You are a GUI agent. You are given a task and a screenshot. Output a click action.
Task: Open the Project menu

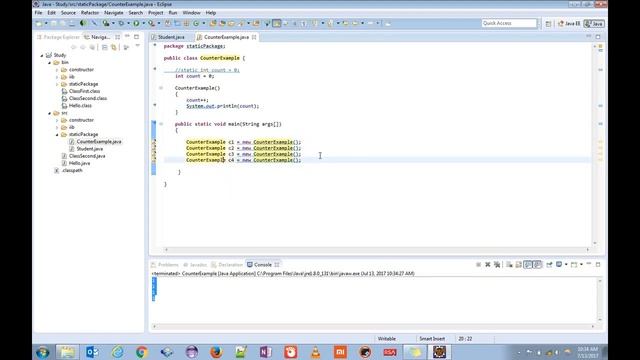tap(156, 13)
